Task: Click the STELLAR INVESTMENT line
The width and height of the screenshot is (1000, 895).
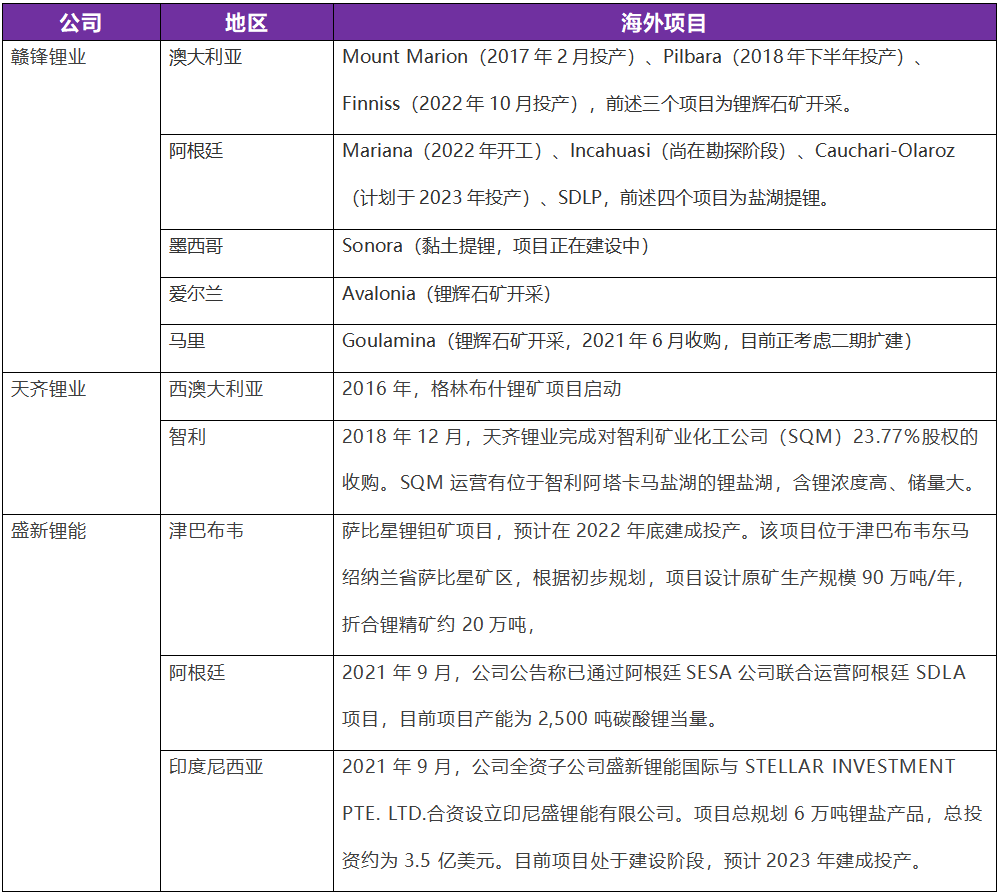Action: click(649, 766)
